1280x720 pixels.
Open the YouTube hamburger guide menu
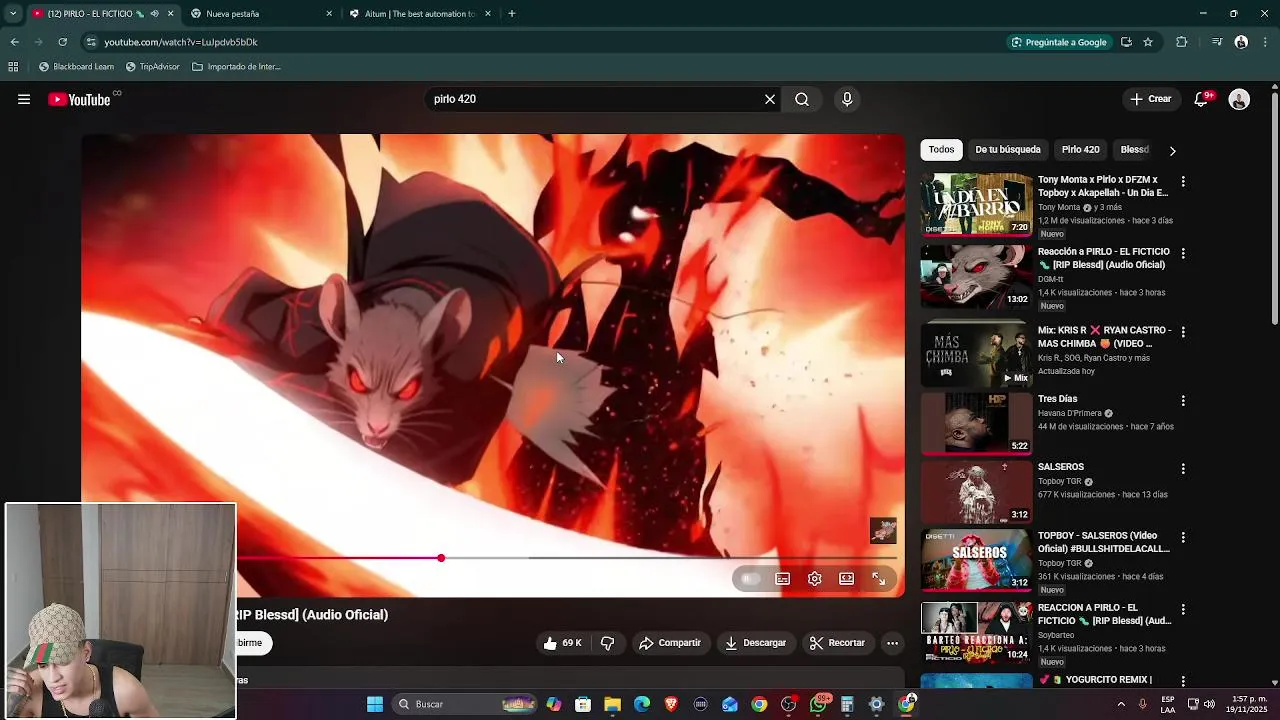coord(24,99)
